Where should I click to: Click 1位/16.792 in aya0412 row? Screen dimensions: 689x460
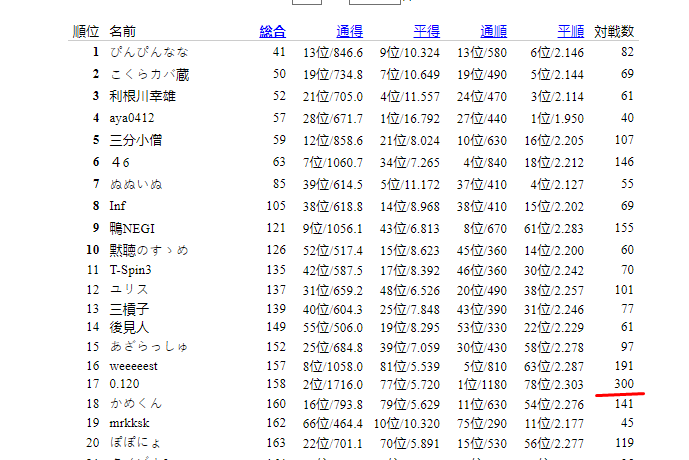point(410,119)
